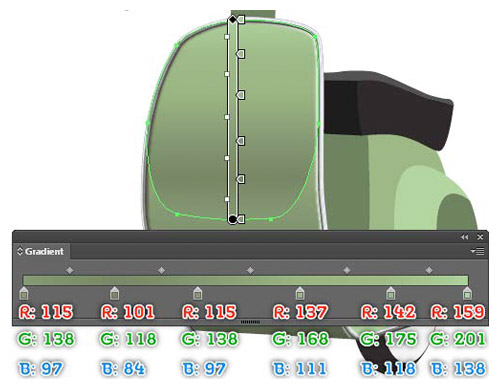Screen dimensions: 500x389
Task: Select the last gradient stop R:159
Action: coord(467,293)
